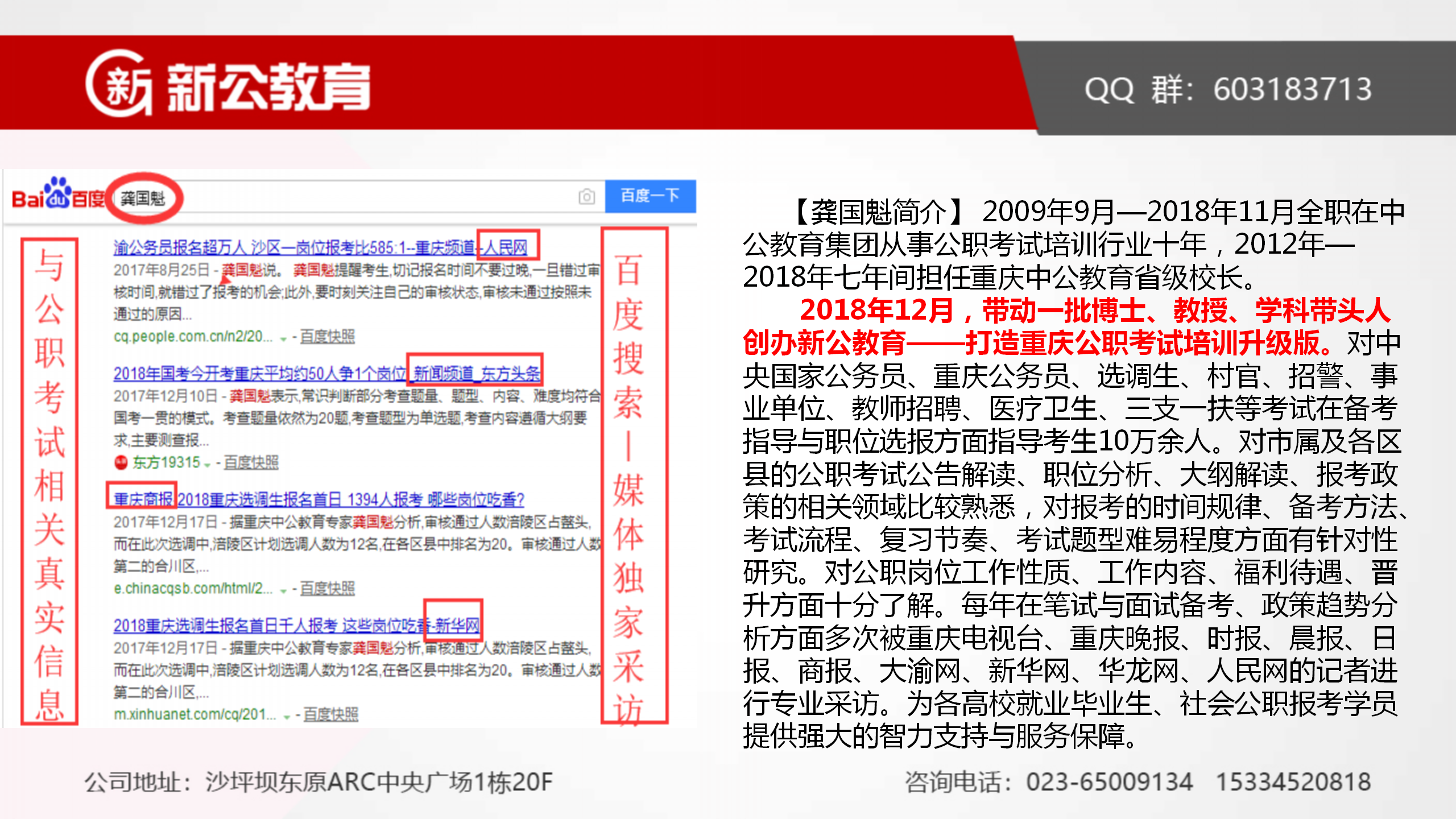Click the URL e.chinacqsb.com/html/2...
This screenshot has height=819, width=1456.
tap(193, 589)
